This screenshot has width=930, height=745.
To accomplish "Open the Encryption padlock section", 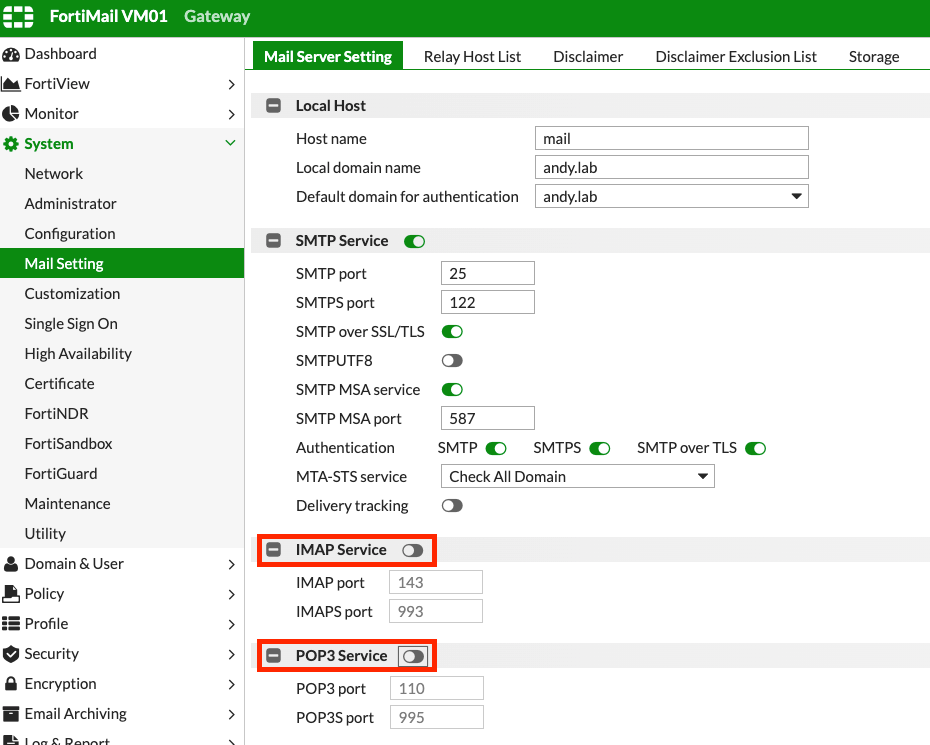I will pos(12,684).
